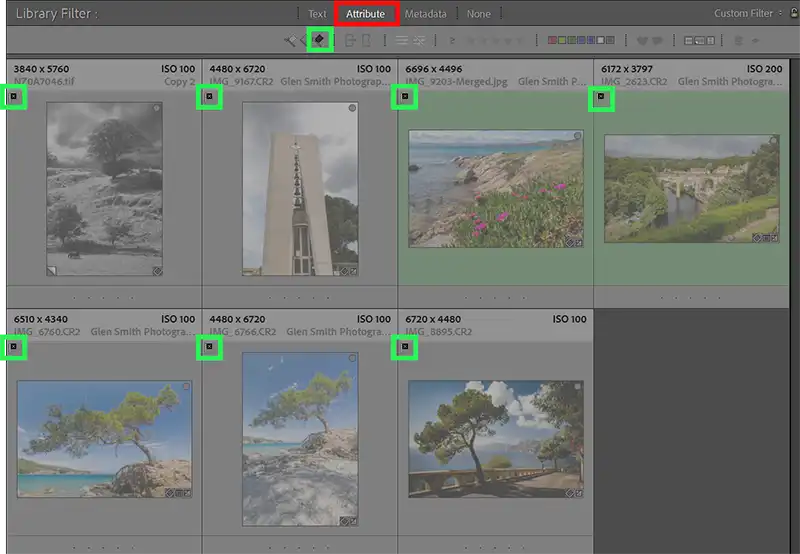This screenshot has width=800, height=554.
Task: Click the rejected flag filter icon
Action: coord(320,40)
